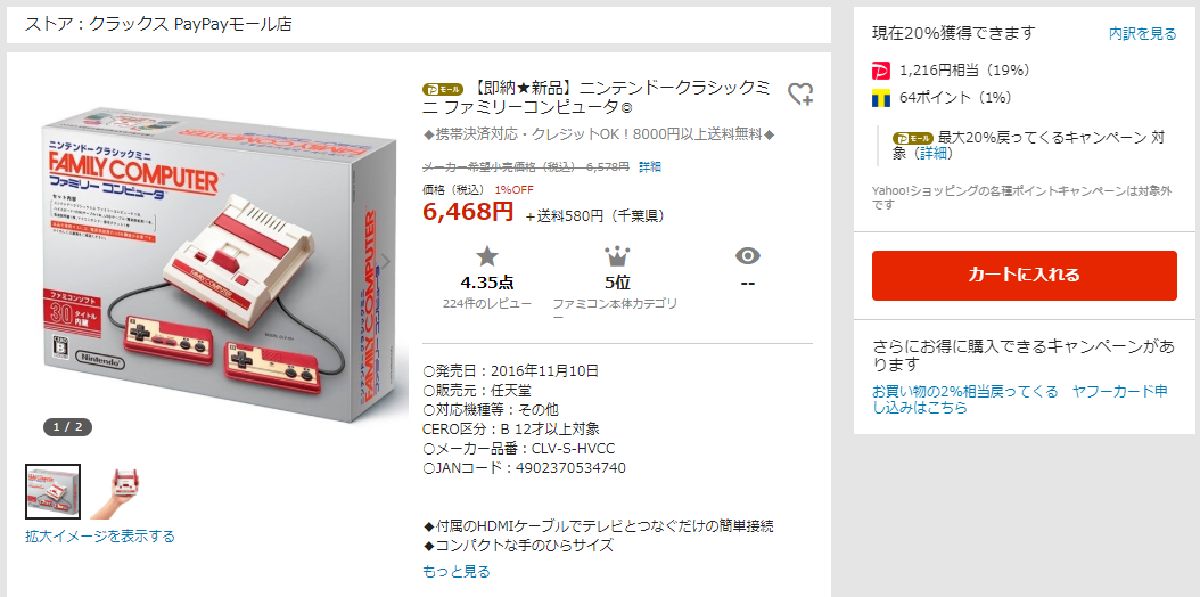Click the crown ranking icon

(617, 256)
